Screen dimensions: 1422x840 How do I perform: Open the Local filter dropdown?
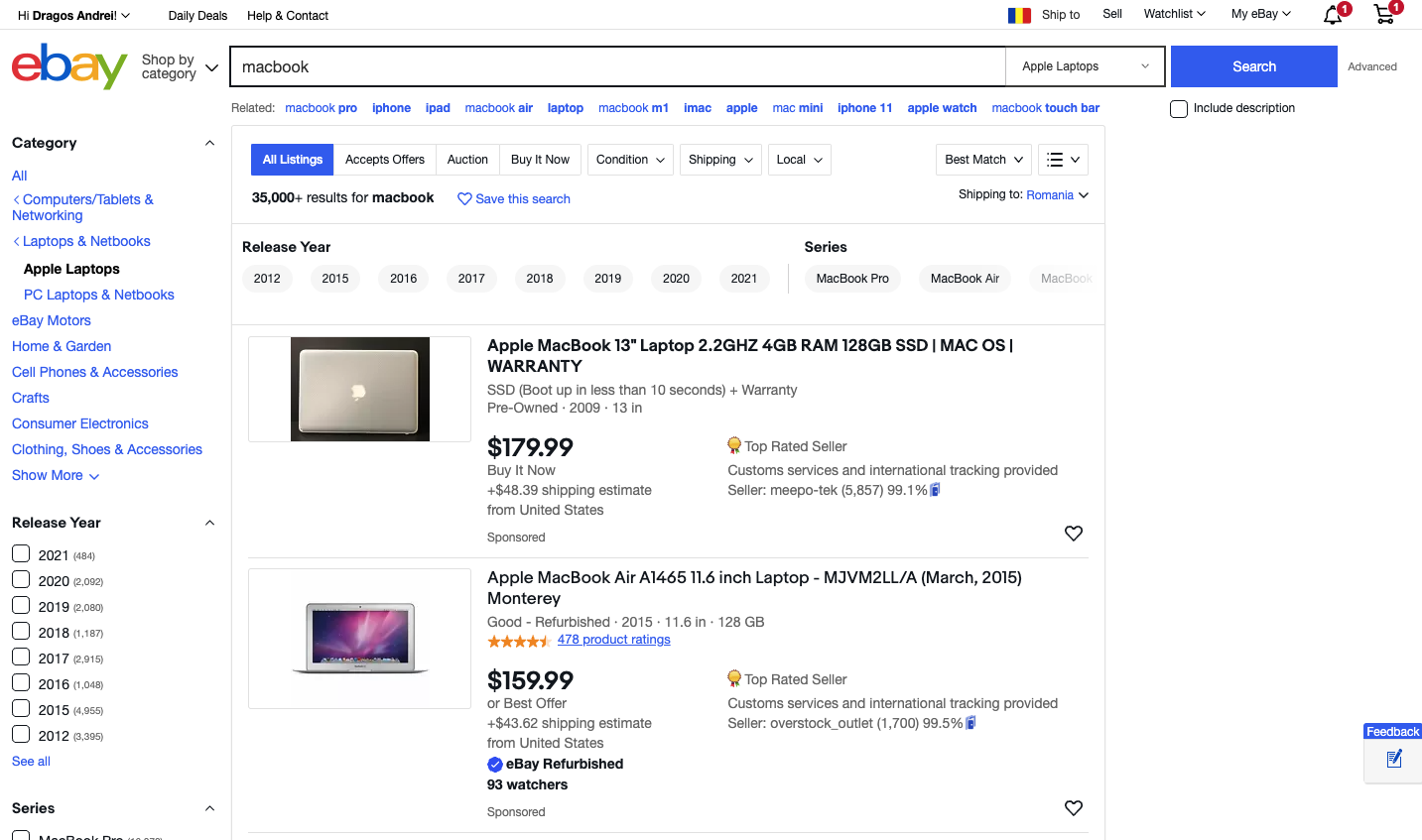tap(800, 160)
